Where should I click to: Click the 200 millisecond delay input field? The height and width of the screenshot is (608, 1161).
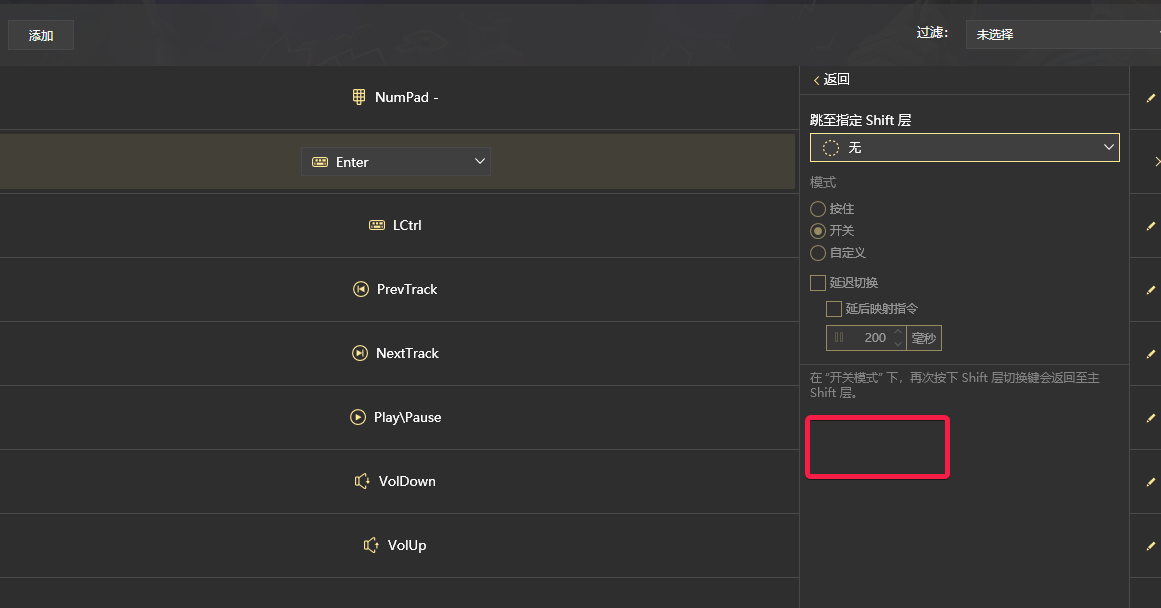point(866,338)
